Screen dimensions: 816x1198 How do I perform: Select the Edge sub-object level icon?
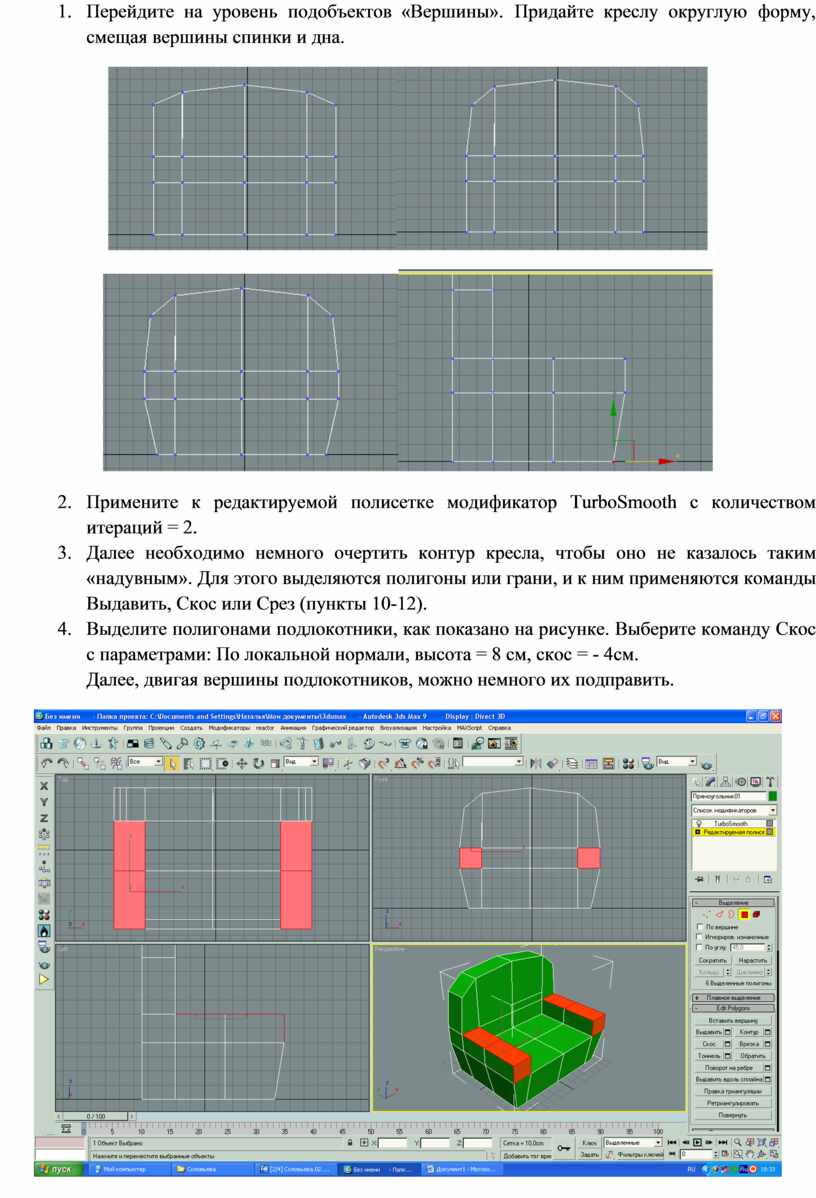[719, 914]
